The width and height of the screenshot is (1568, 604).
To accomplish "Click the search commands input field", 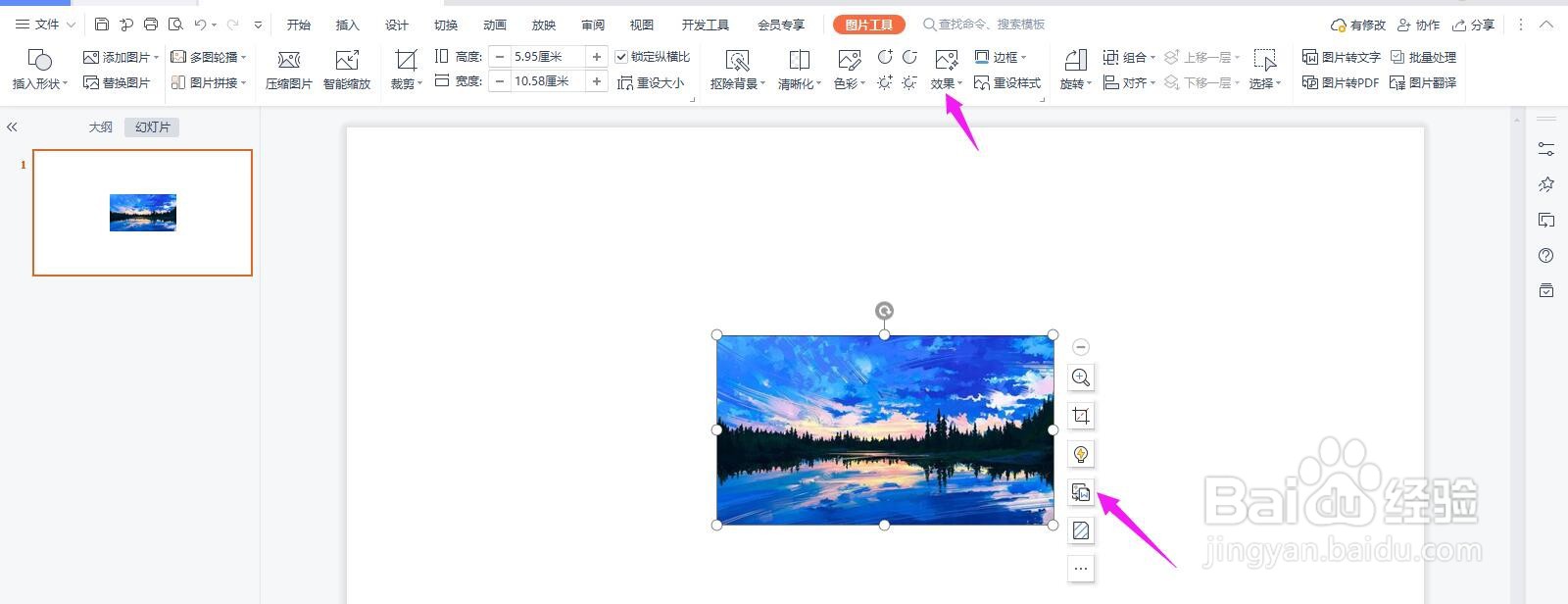I will pyautogui.click(x=984, y=25).
